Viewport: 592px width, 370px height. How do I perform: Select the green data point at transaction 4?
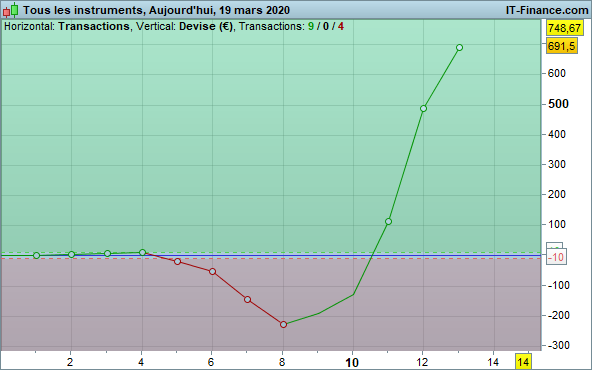point(142,252)
